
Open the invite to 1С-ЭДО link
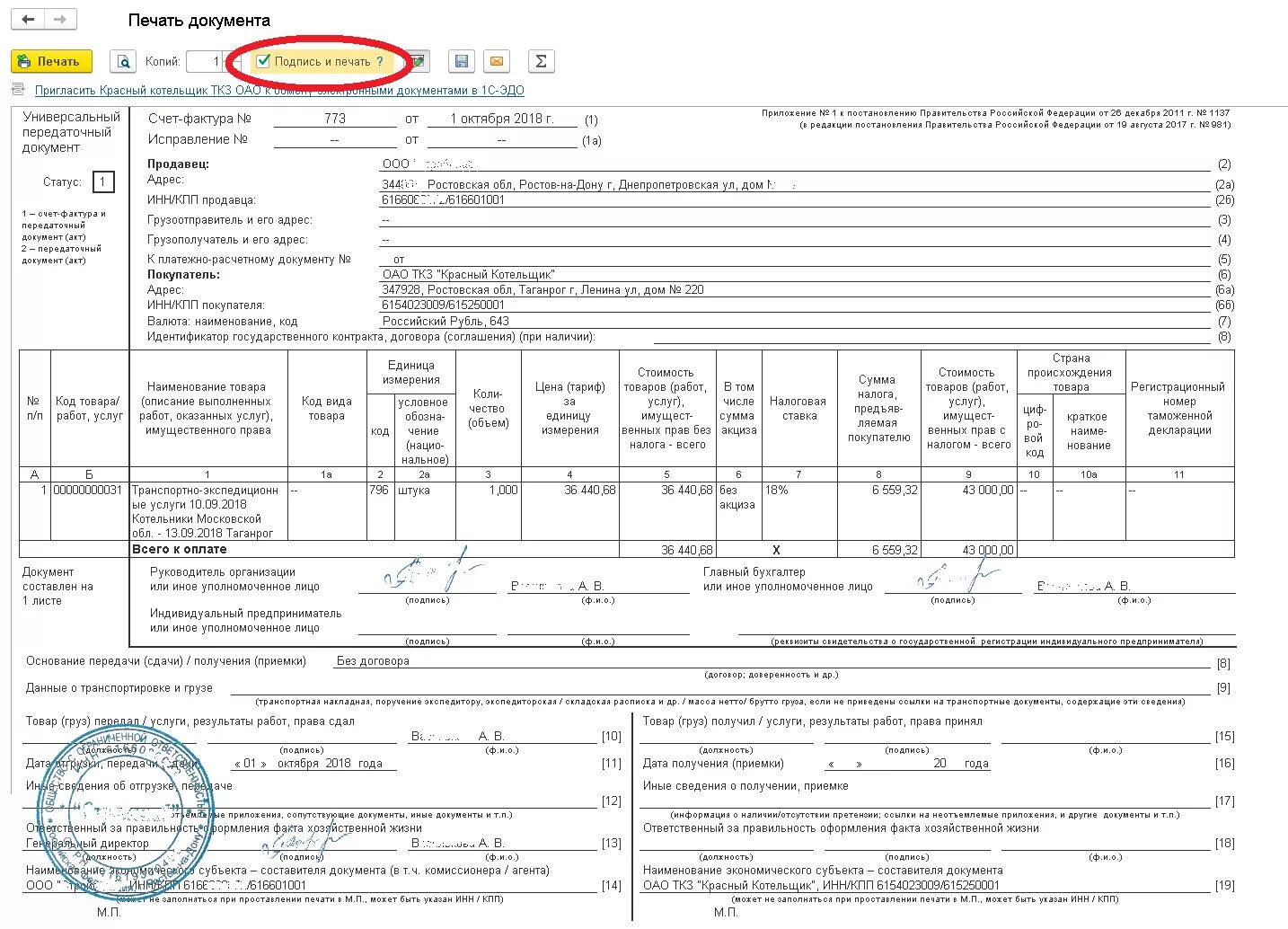tap(279, 90)
